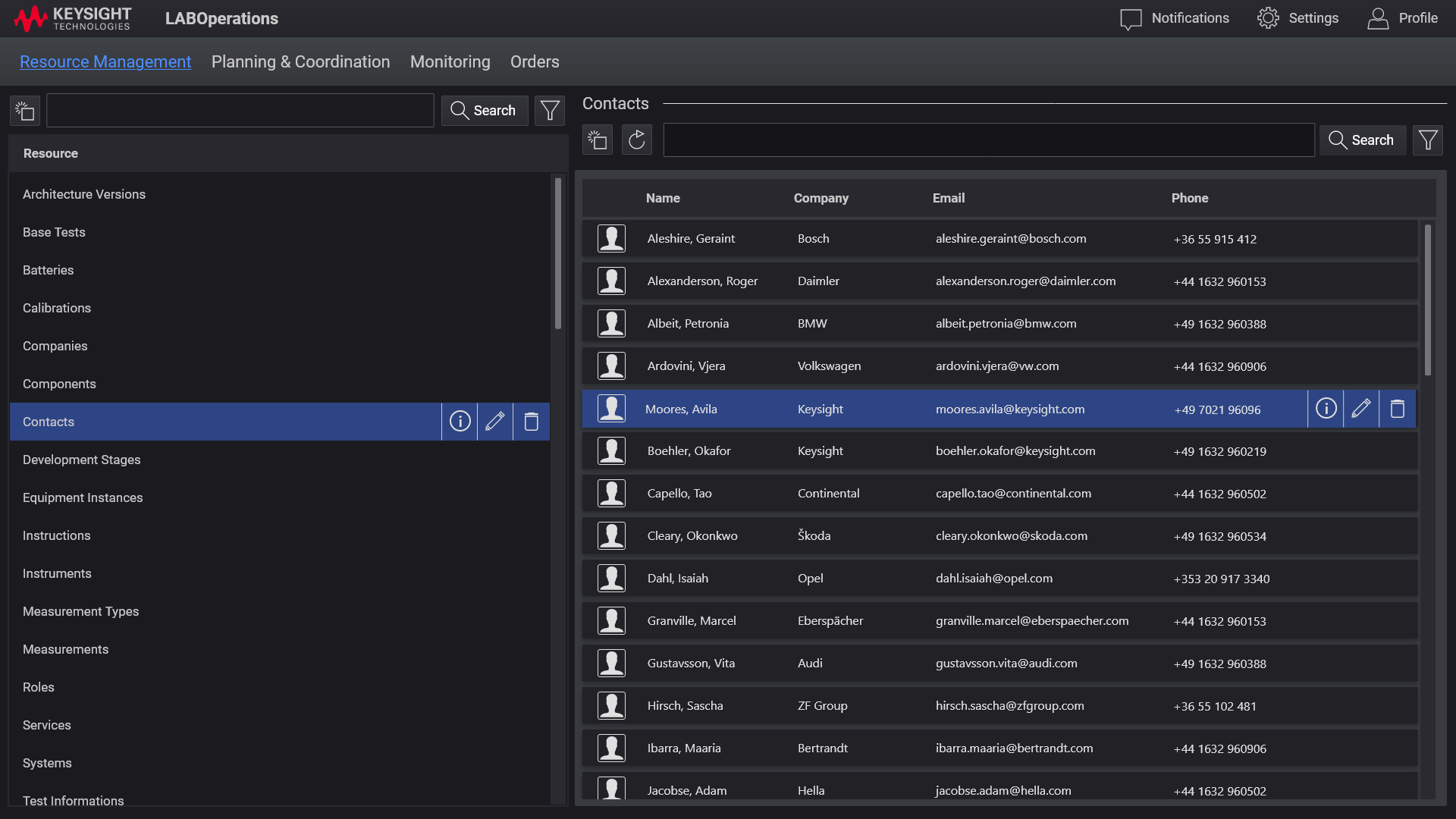Switch to Planning & Coordination tab
Screen dimensions: 1456x819
coord(300,62)
